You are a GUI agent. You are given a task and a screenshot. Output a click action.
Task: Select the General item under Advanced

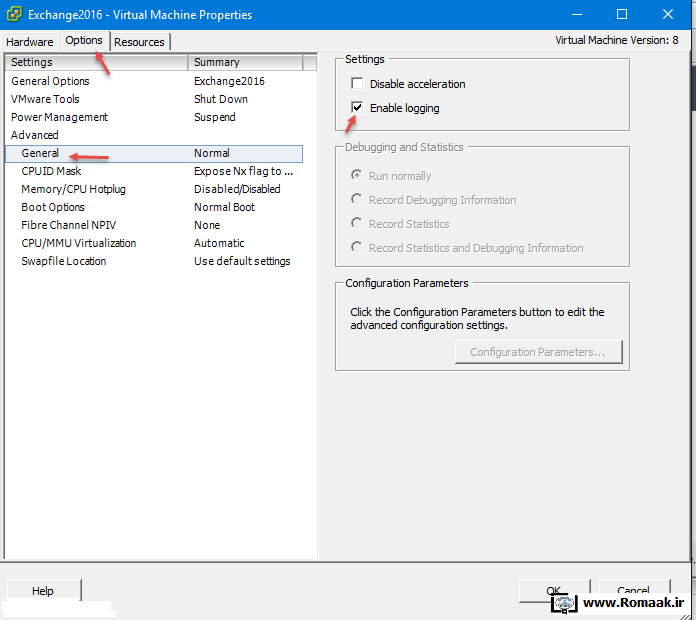[x=154, y=153]
